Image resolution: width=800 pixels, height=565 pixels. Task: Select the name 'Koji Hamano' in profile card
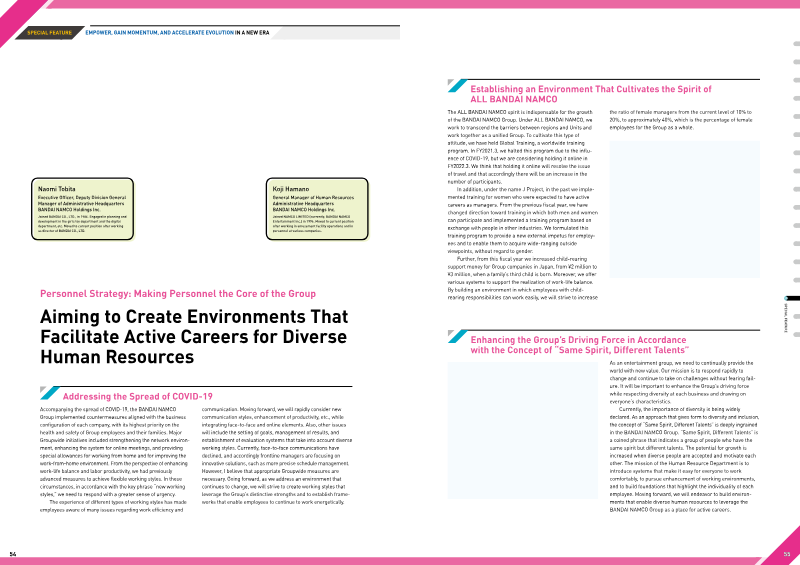(291, 189)
